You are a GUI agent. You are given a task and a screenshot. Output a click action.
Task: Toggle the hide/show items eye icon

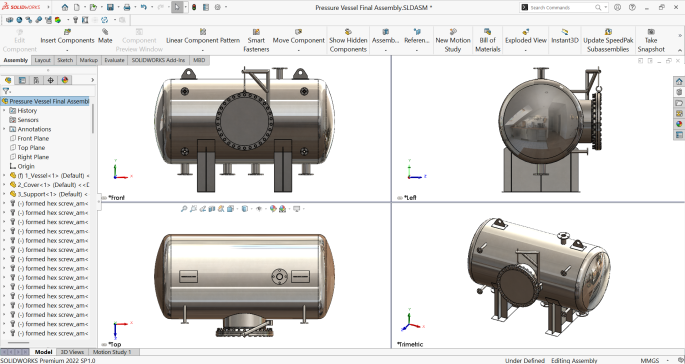(x=259, y=209)
